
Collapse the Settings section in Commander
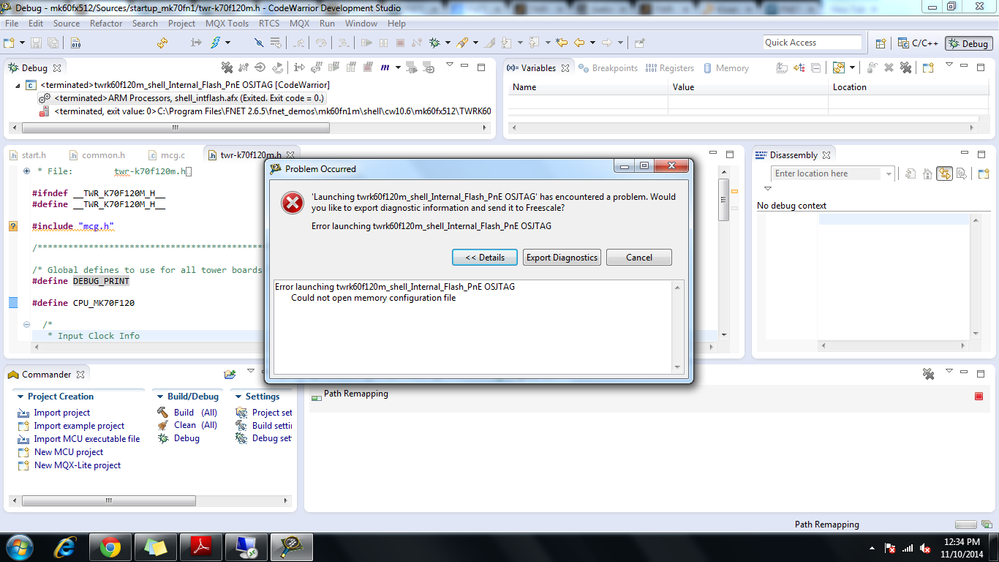pos(238,396)
